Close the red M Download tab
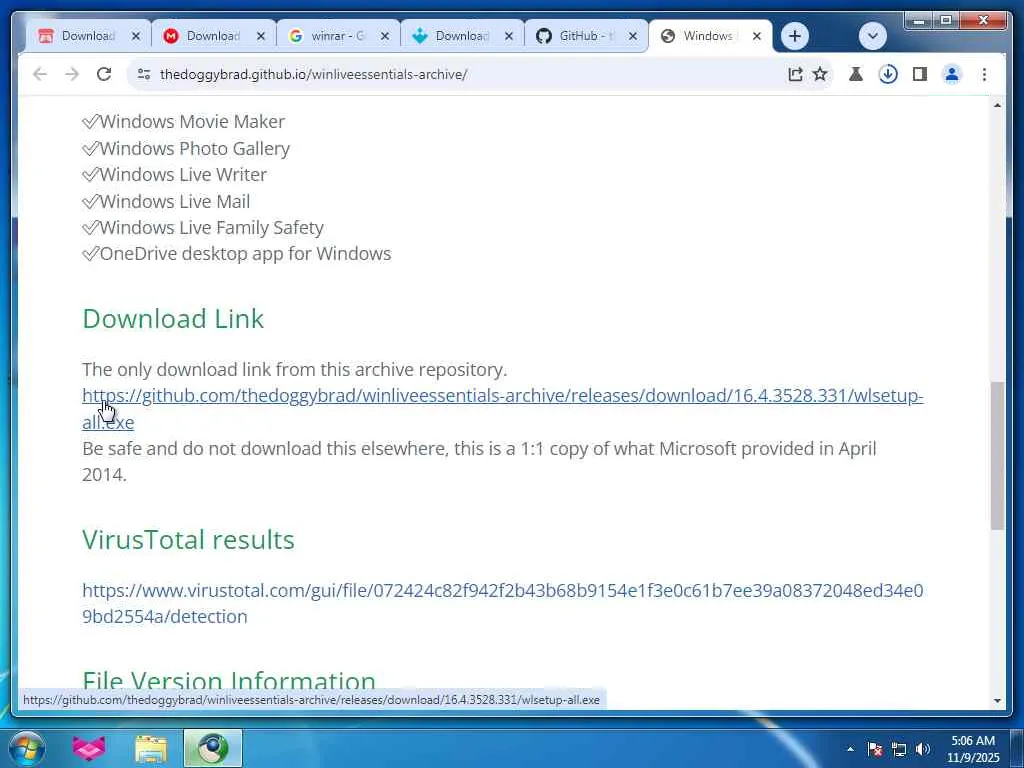1024x768 pixels. 261,36
